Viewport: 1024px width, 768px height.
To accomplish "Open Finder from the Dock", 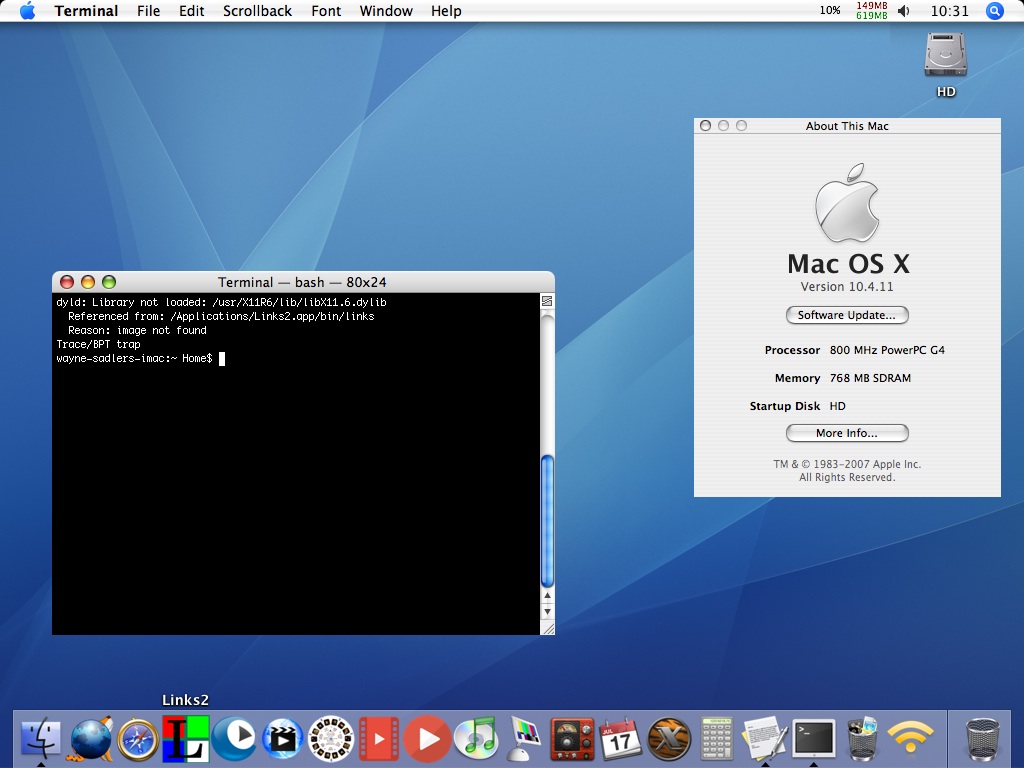I will click(41, 739).
